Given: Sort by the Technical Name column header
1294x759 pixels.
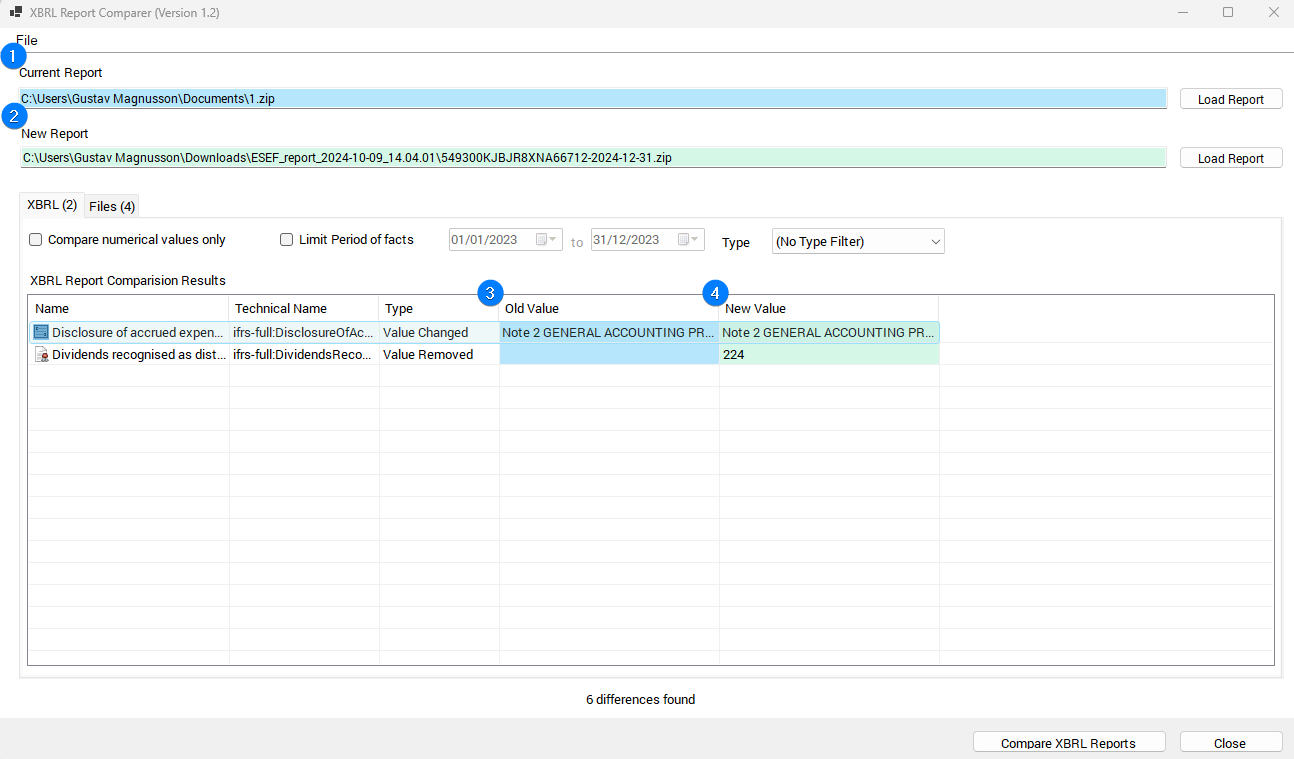Looking at the screenshot, I should pos(304,308).
